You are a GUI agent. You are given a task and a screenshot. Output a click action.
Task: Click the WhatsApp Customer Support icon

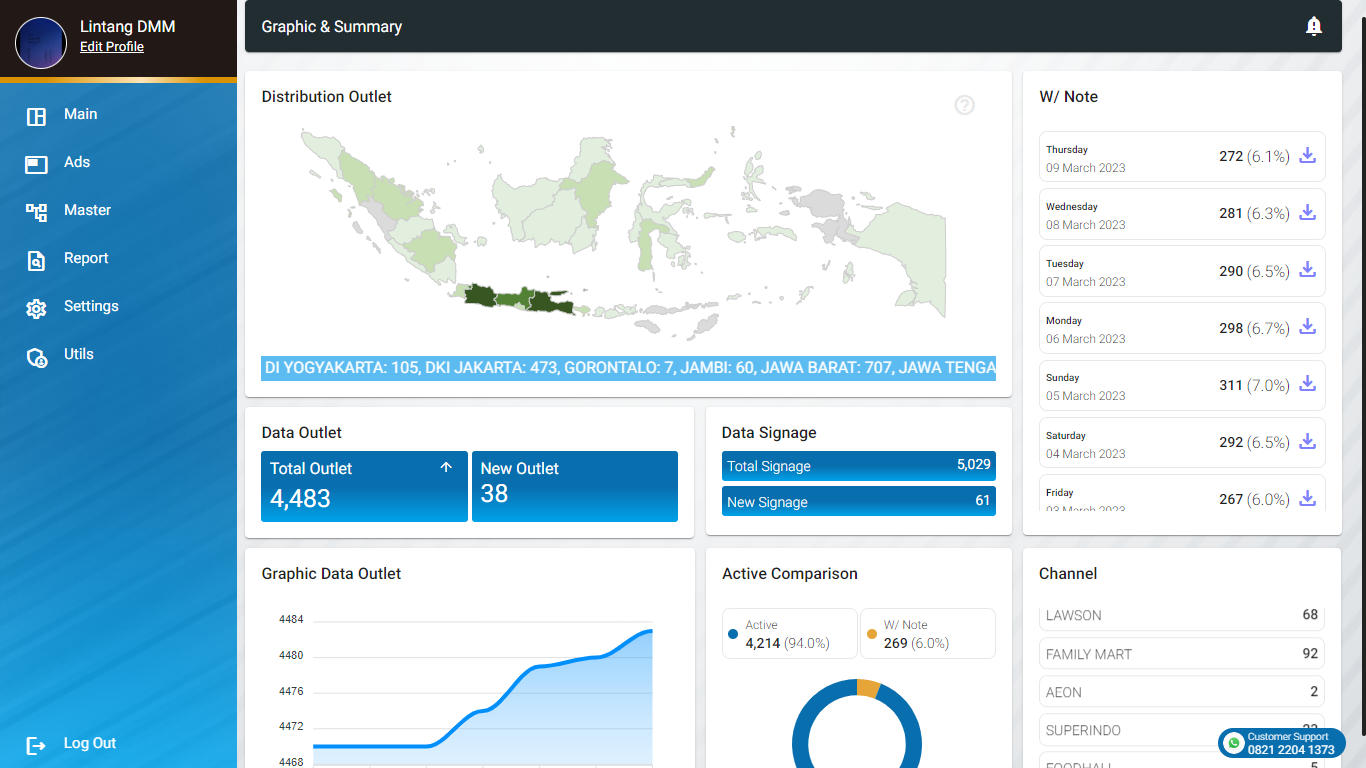tap(1234, 743)
